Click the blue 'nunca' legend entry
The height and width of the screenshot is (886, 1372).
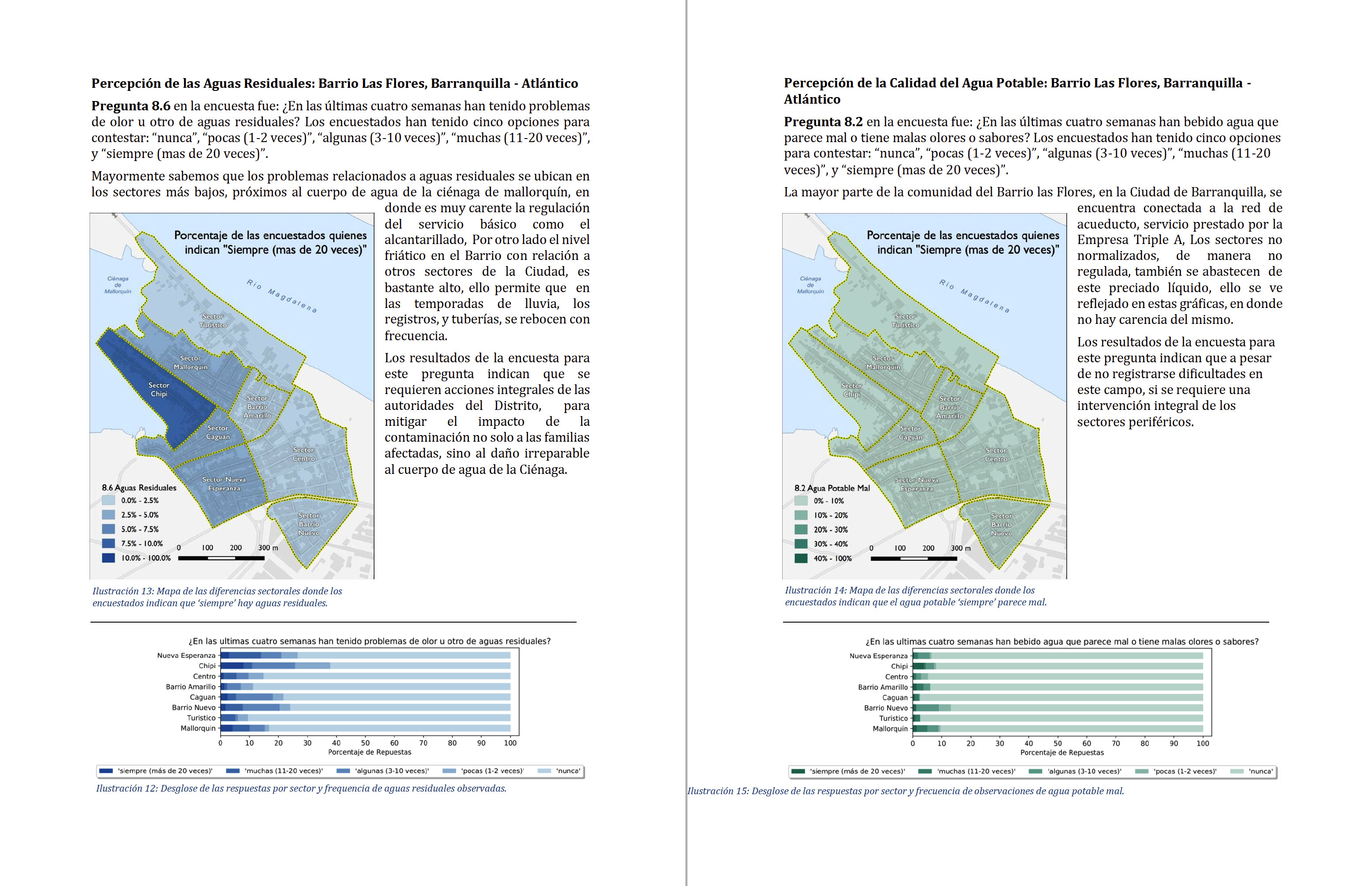pyautogui.click(x=559, y=771)
